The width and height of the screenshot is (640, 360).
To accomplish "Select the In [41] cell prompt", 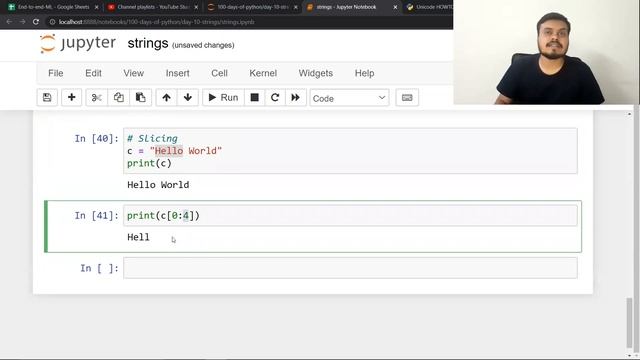I will 96,216.
